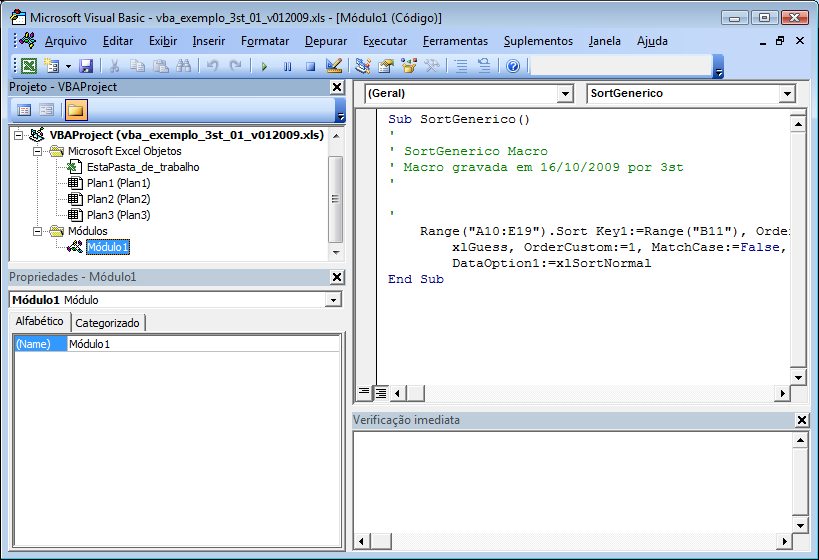This screenshot has width=819, height=560.
Task: Open toolbar options arrow on Standard toolbar
Action: [719, 67]
